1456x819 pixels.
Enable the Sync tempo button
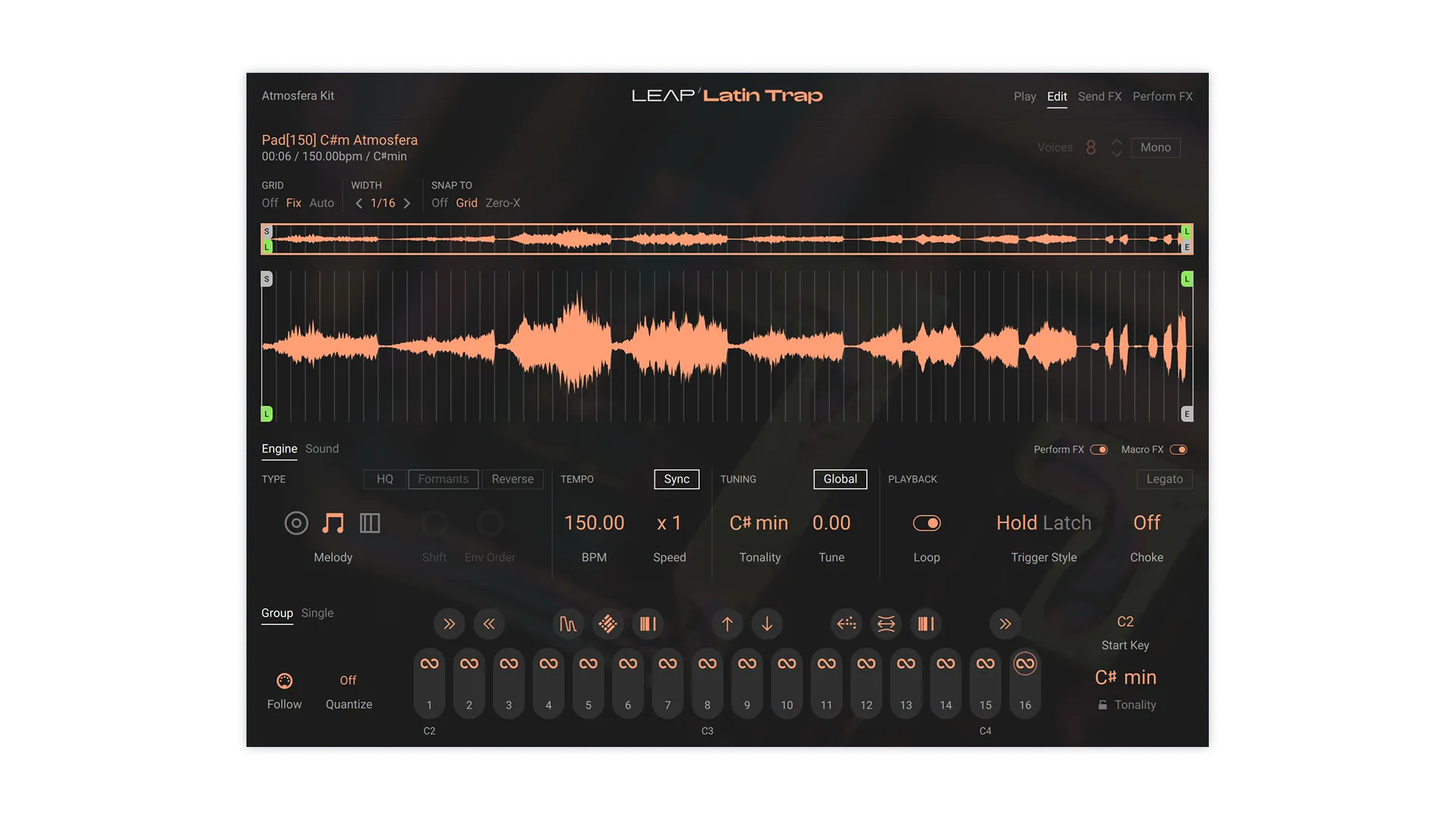[x=676, y=479]
